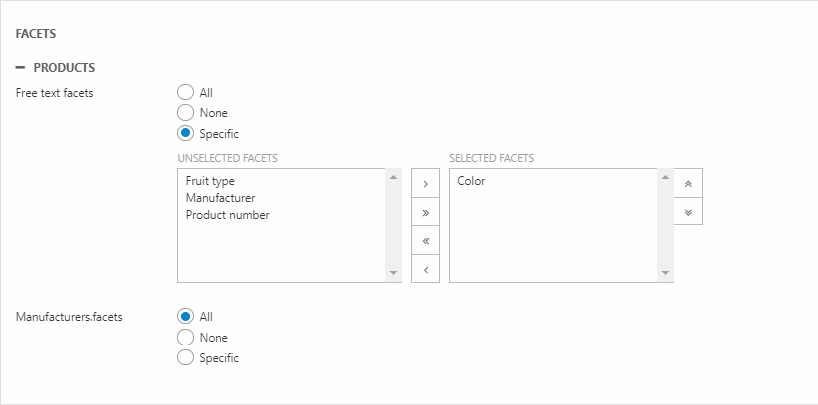This screenshot has height=405, width=818.
Task: Choose None for Free text facets
Action: [x=185, y=113]
